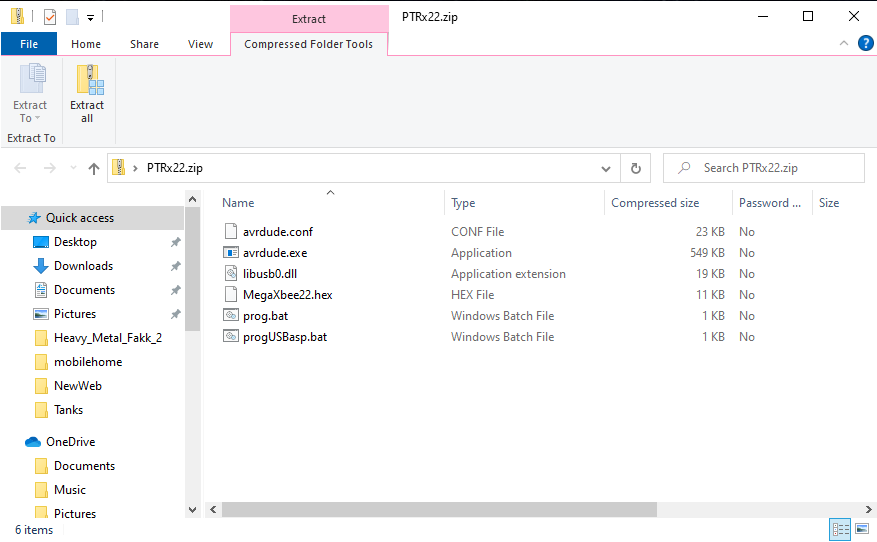Open the File menu tab
877x542 pixels.
click(29, 44)
